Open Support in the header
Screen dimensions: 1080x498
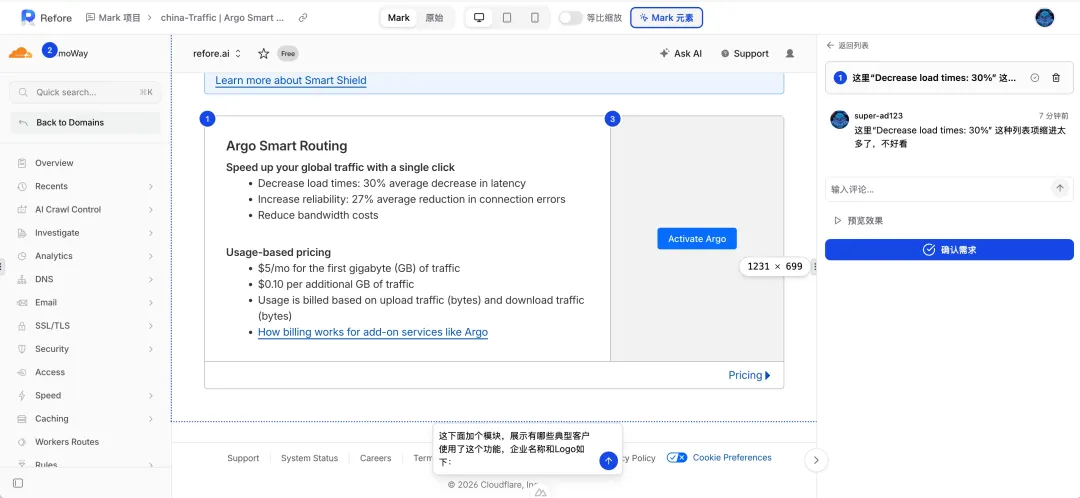(745, 53)
